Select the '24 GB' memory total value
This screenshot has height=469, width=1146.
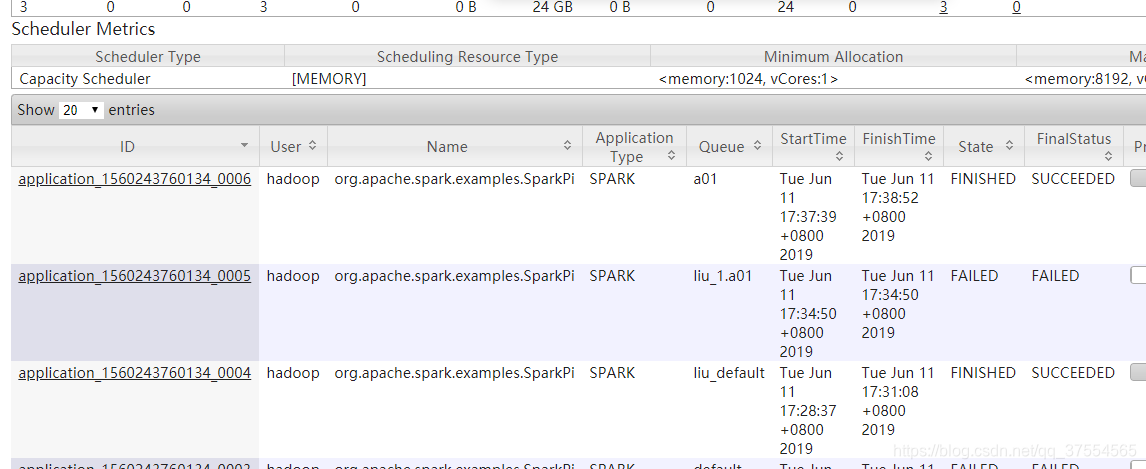[x=553, y=7]
